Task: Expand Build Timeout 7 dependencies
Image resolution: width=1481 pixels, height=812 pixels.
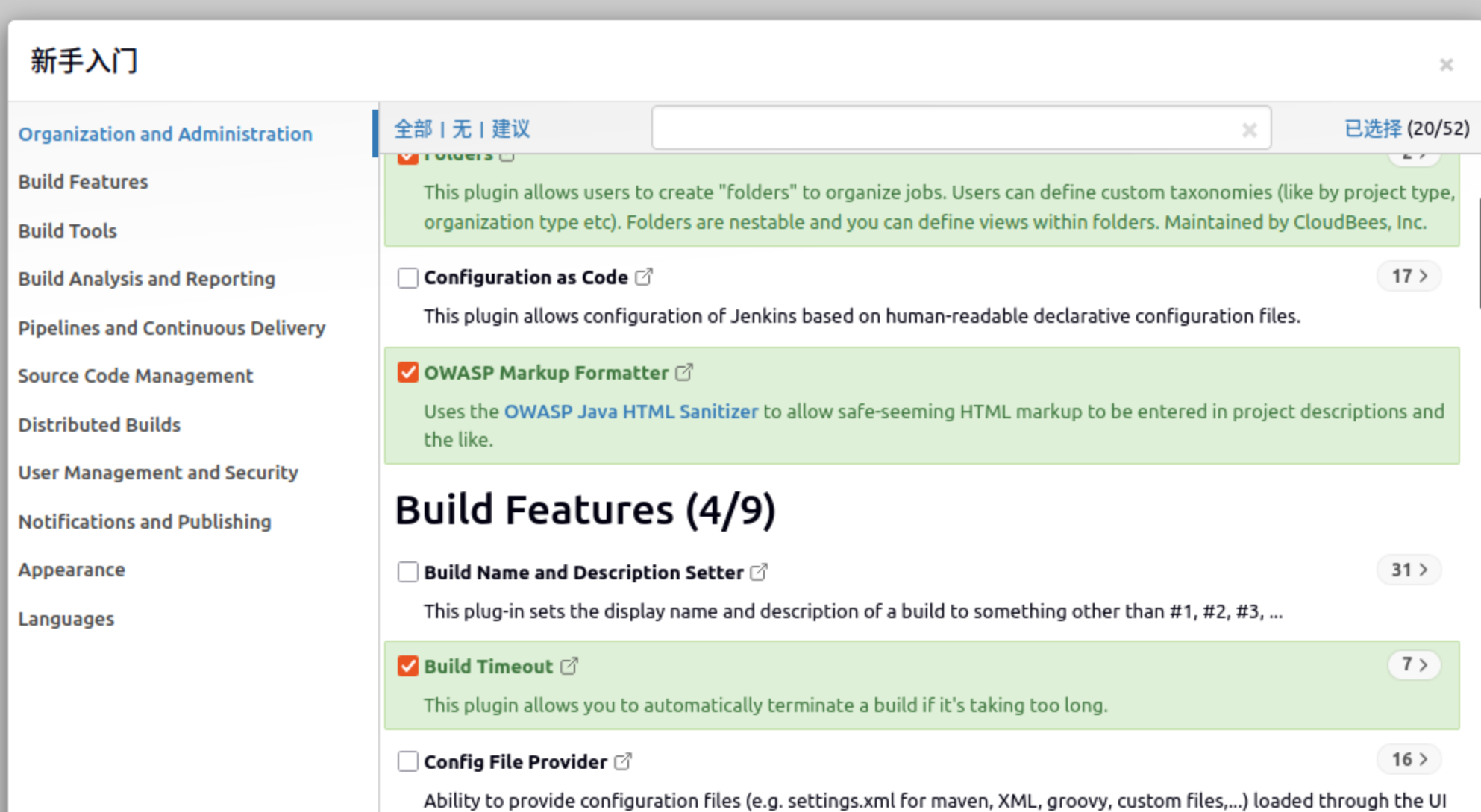Action: [1413, 664]
